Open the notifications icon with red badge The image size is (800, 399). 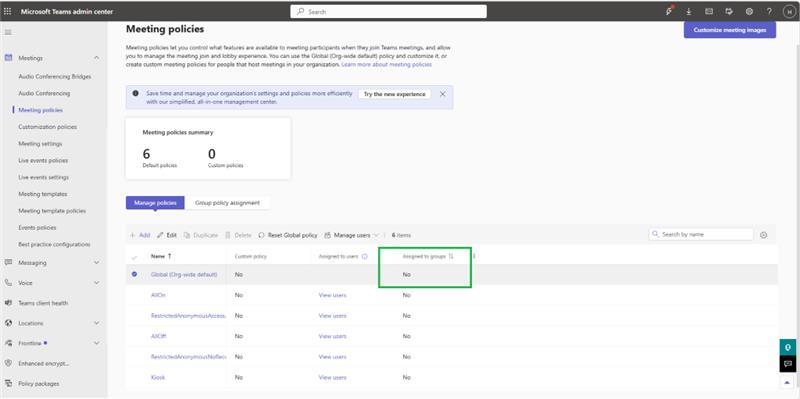669,11
